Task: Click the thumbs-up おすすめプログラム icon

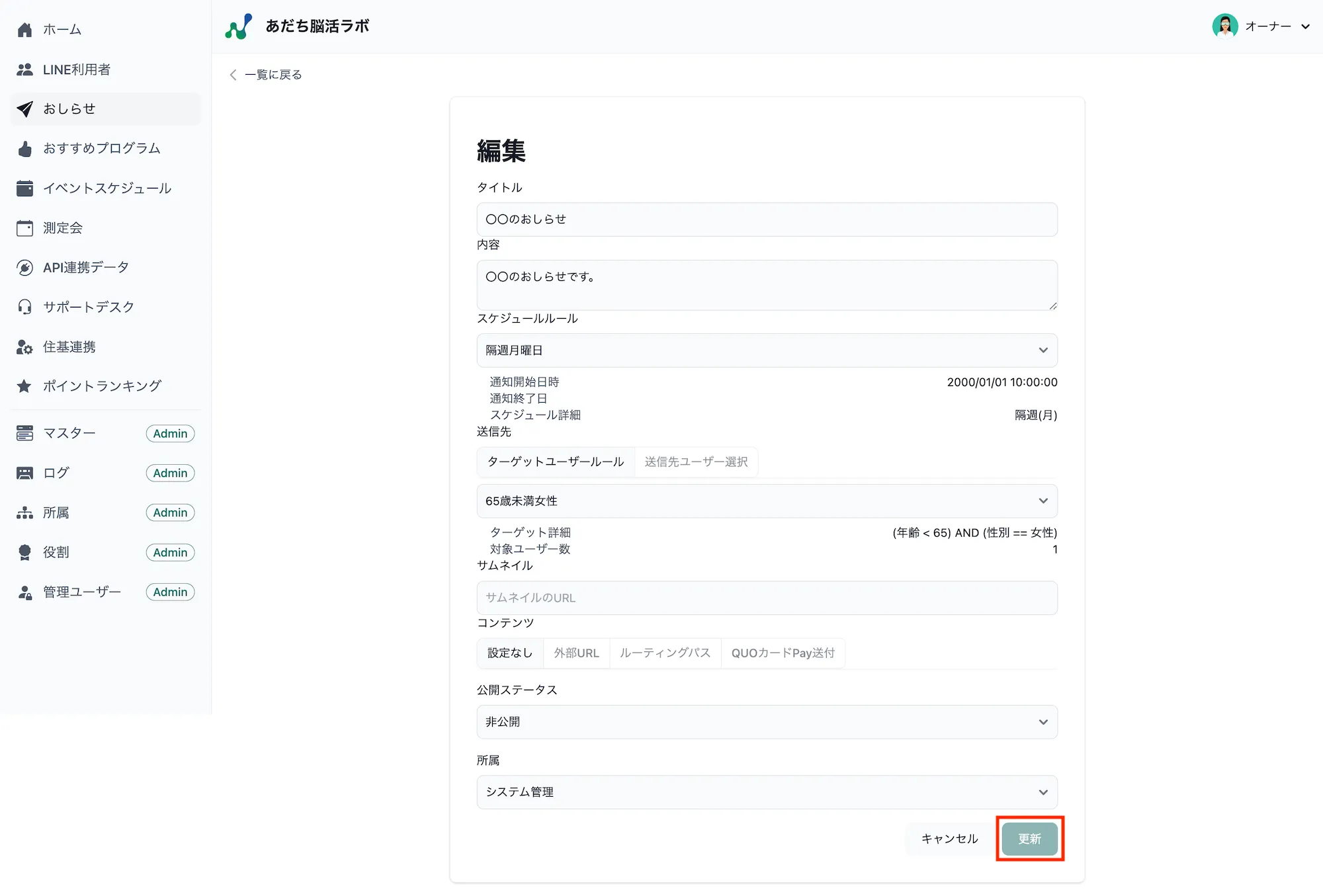Action: 24,149
